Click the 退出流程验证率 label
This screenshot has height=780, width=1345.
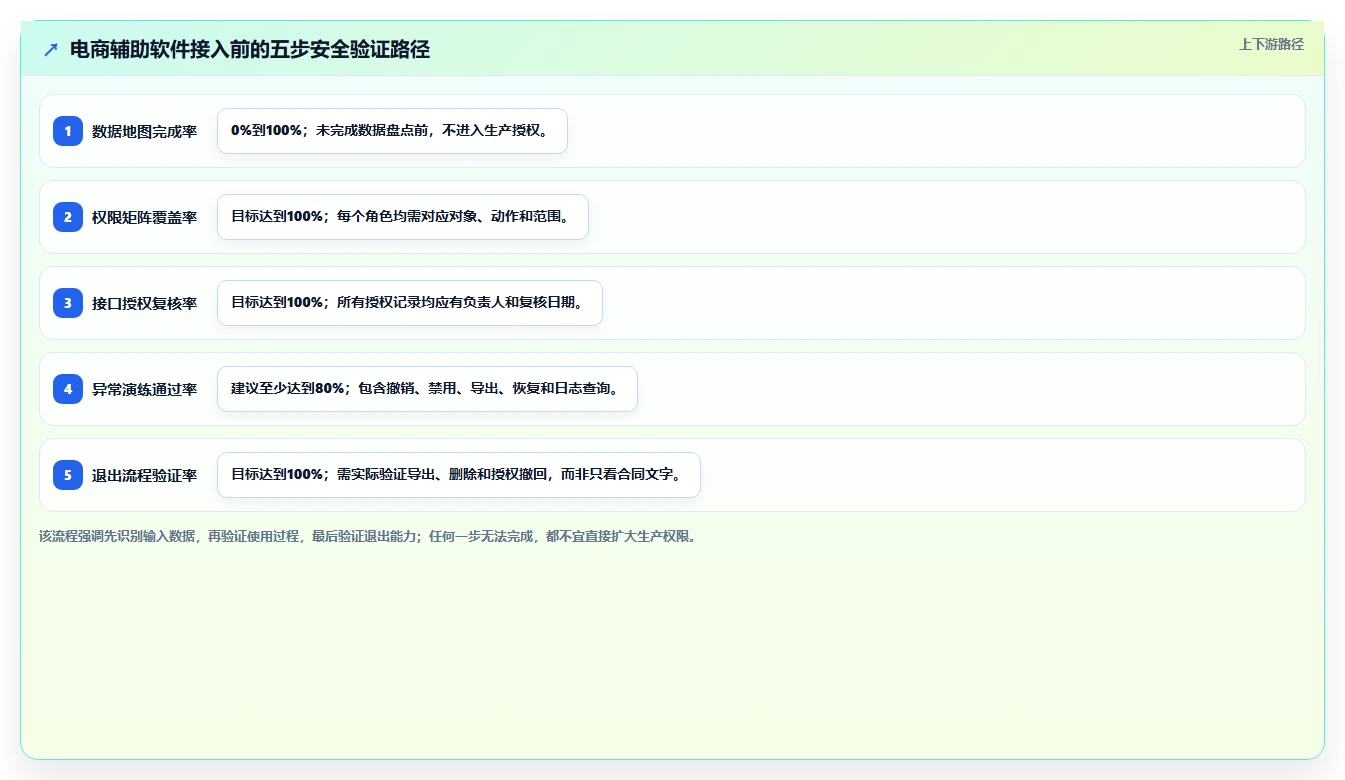(x=144, y=475)
